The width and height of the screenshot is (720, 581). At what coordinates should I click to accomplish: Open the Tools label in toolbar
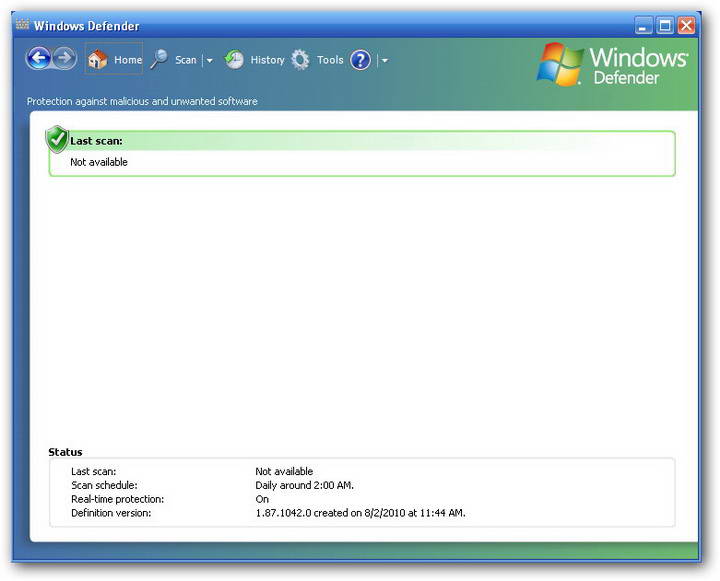[330, 60]
